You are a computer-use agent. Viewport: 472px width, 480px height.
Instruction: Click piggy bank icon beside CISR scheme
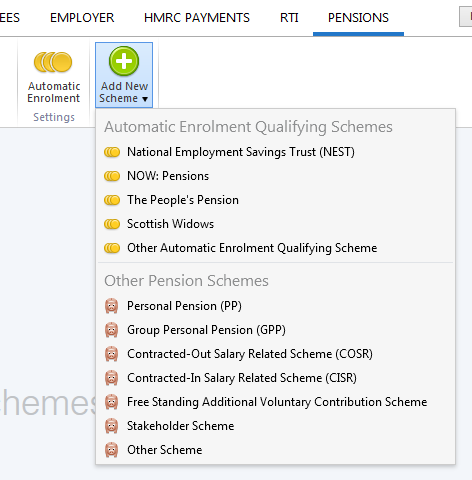(112, 378)
